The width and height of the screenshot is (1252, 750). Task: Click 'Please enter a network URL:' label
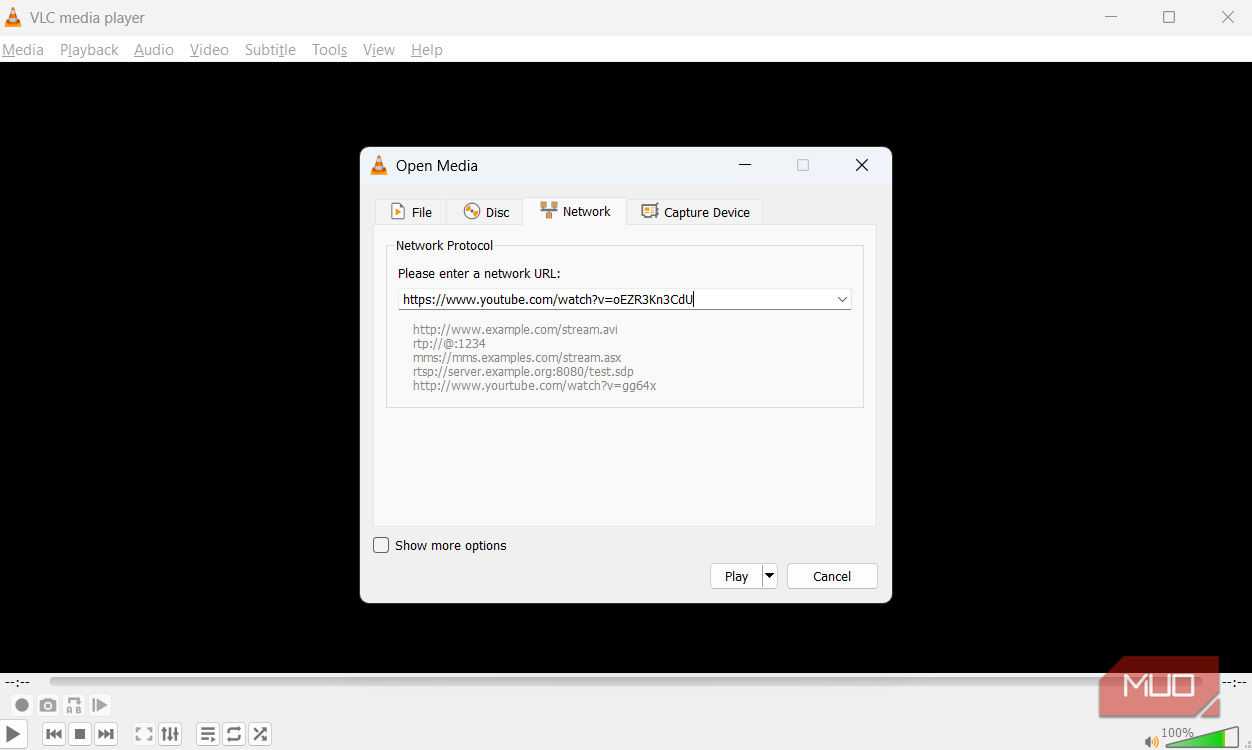[x=479, y=273]
